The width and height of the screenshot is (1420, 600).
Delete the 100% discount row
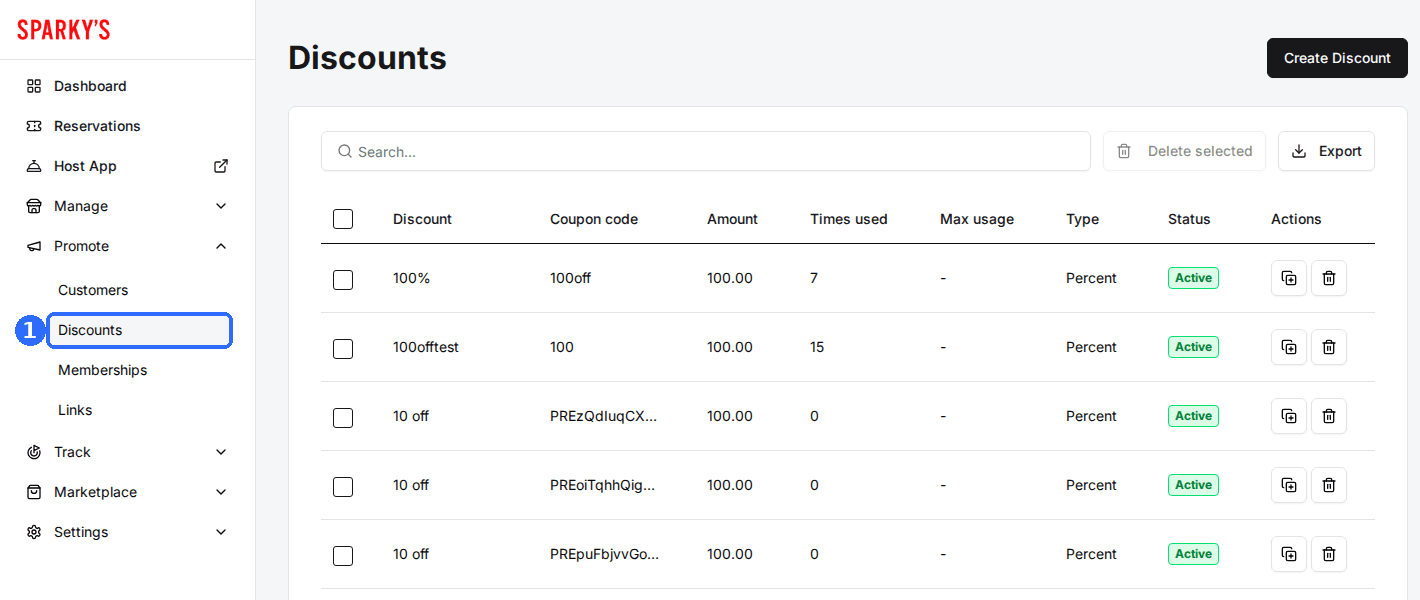[1329, 278]
